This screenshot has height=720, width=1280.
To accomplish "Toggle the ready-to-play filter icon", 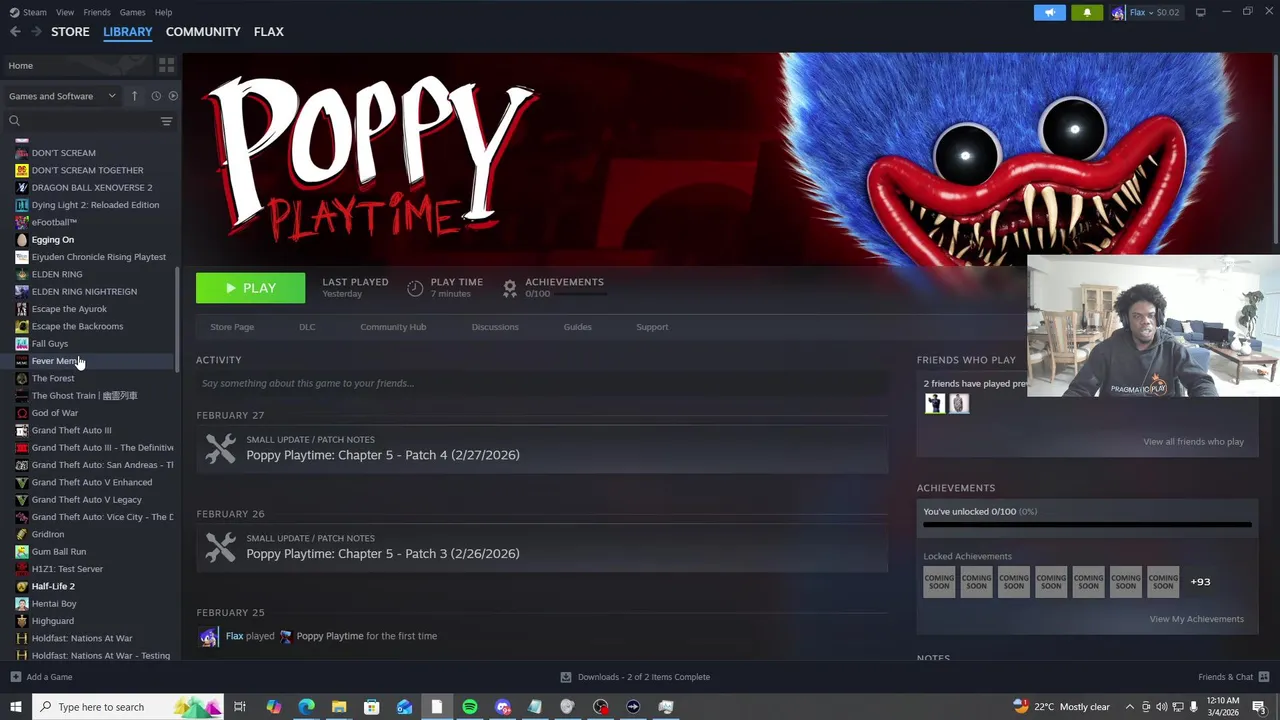I will click(x=173, y=96).
